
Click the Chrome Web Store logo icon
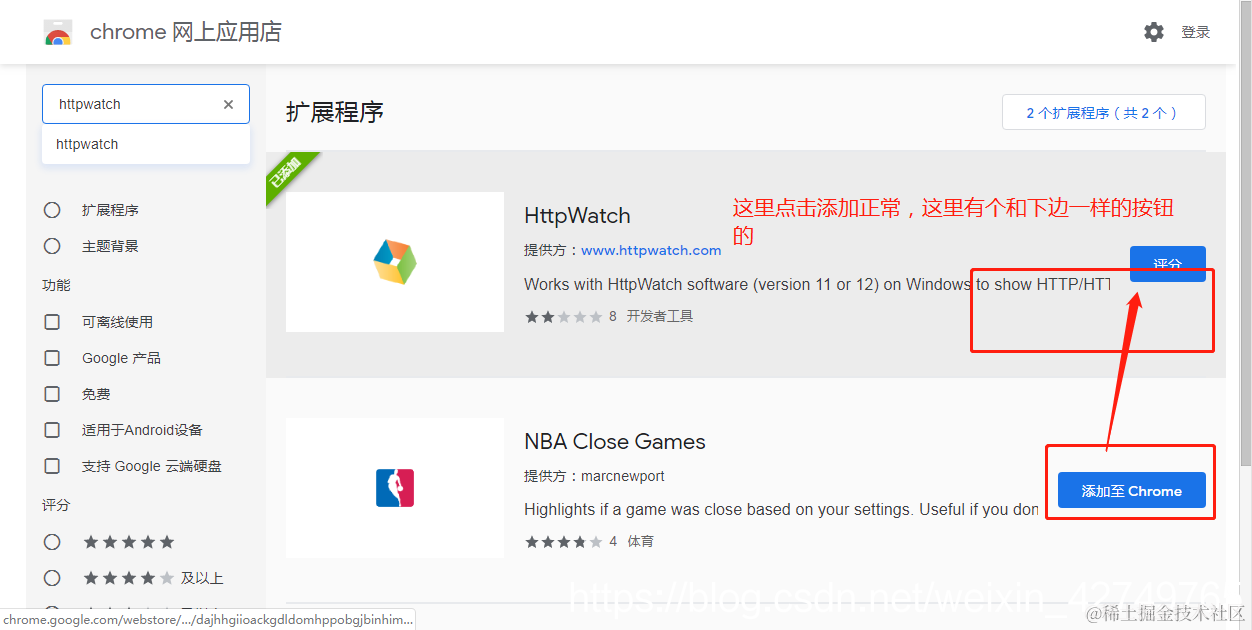pos(58,33)
